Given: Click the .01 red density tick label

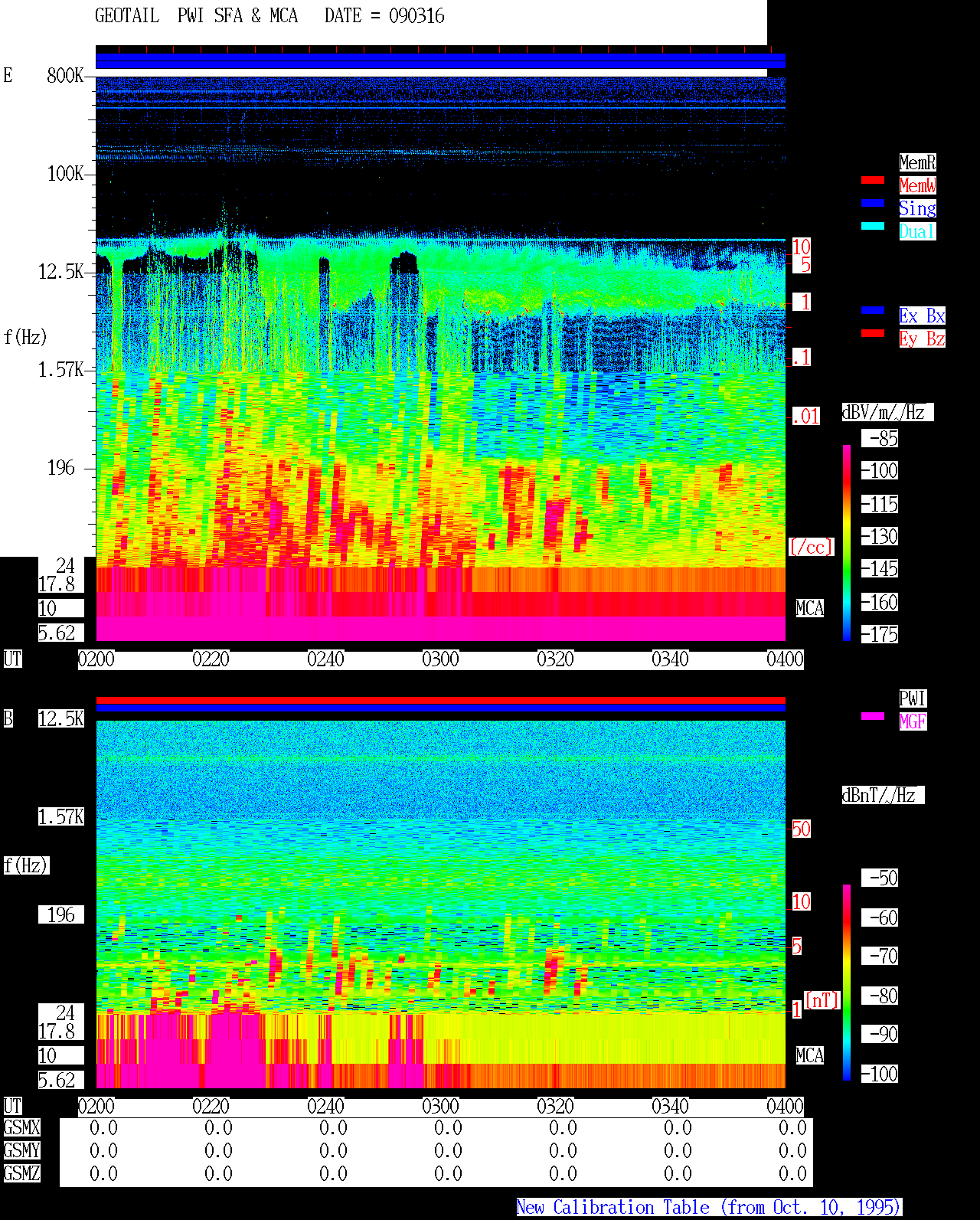Looking at the screenshot, I should pyautogui.click(x=805, y=416).
